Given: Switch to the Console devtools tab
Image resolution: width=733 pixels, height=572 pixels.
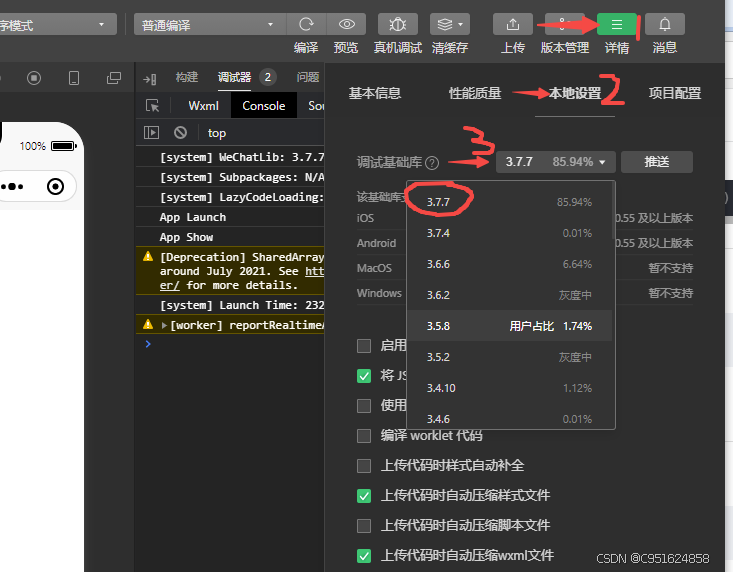Looking at the screenshot, I should click(x=264, y=106).
